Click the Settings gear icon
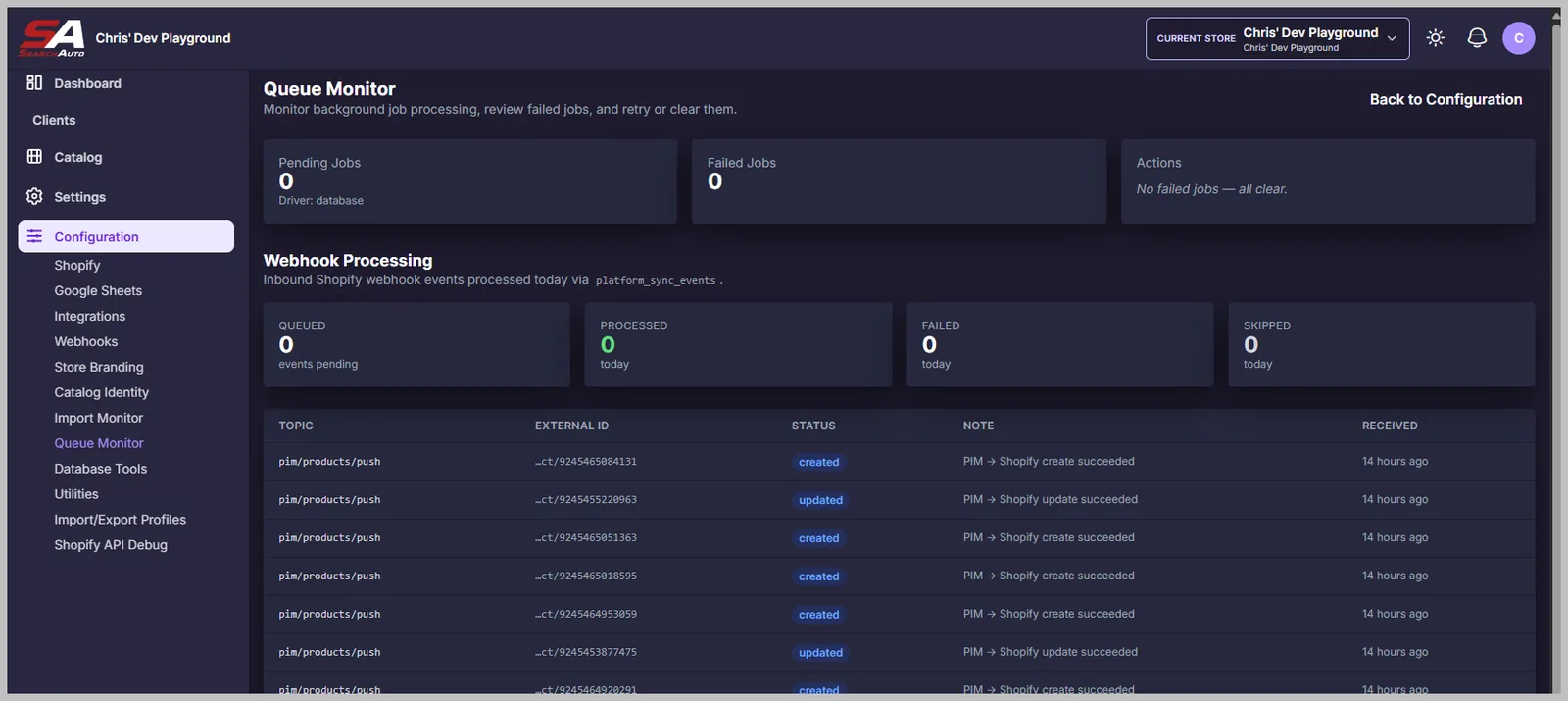The width and height of the screenshot is (1568, 701). [34, 196]
